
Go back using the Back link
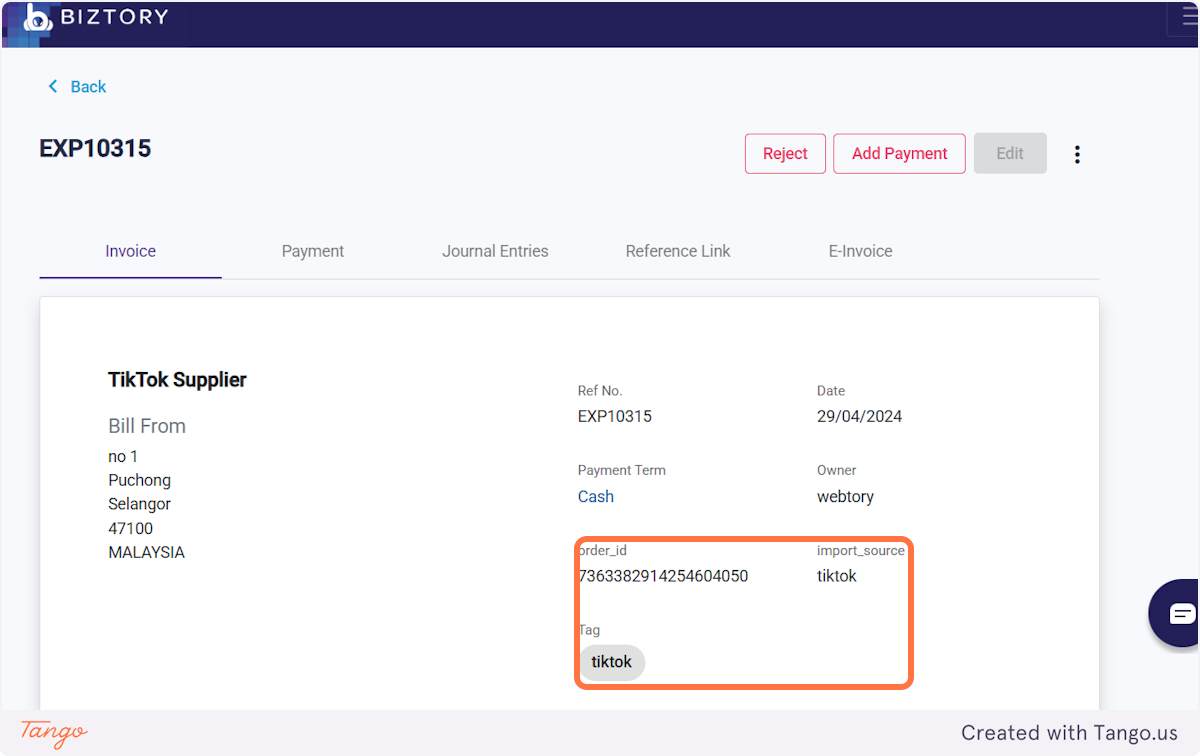click(x=77, y=87)
